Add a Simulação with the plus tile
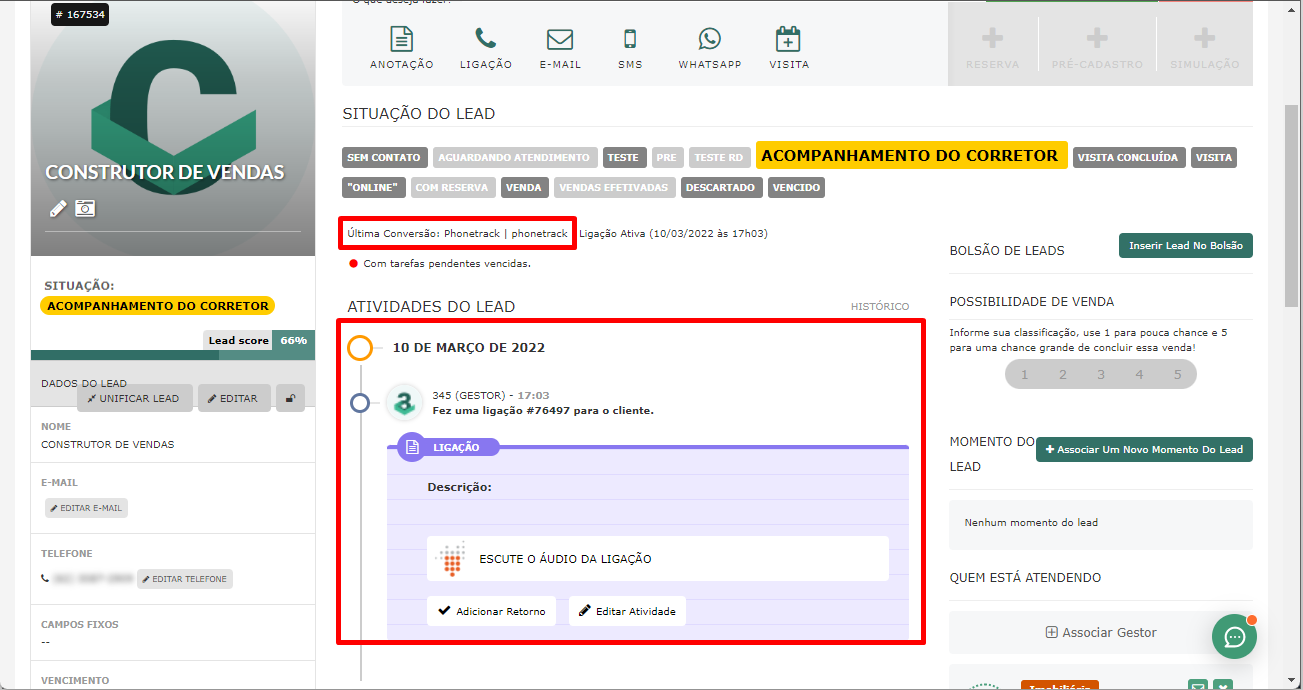Viewport: 1303px width, 690px height. click(1205, 48)
